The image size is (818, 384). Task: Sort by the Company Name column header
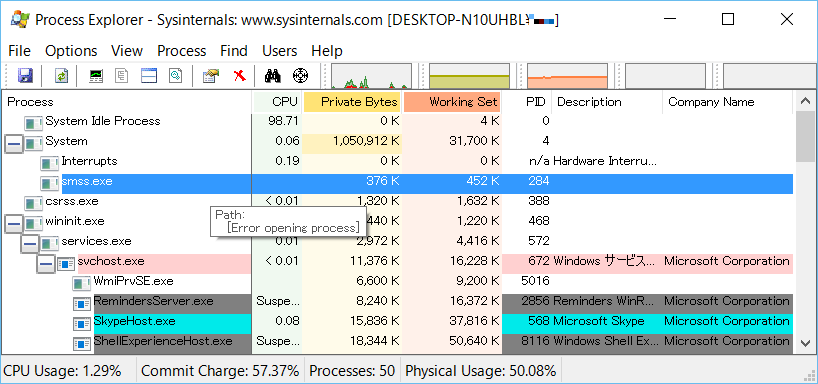point(727,102)
